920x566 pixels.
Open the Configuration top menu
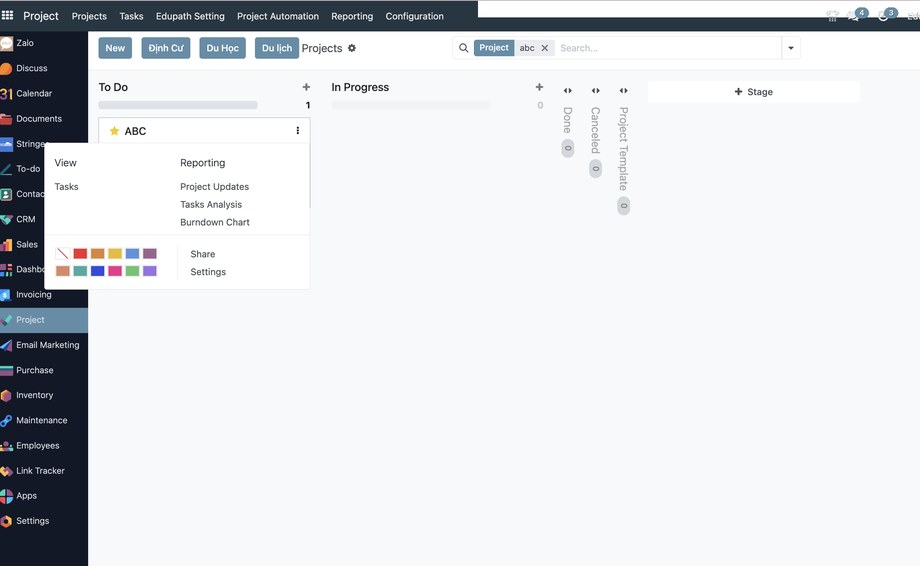click(x=414, y=16)
